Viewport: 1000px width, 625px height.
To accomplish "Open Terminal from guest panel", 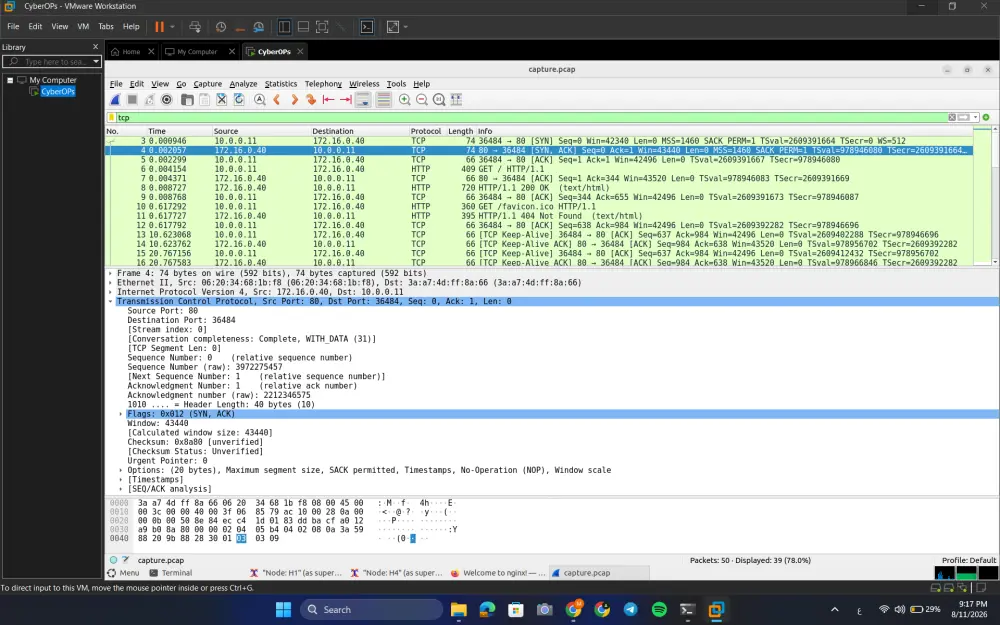I will (170, 573).
